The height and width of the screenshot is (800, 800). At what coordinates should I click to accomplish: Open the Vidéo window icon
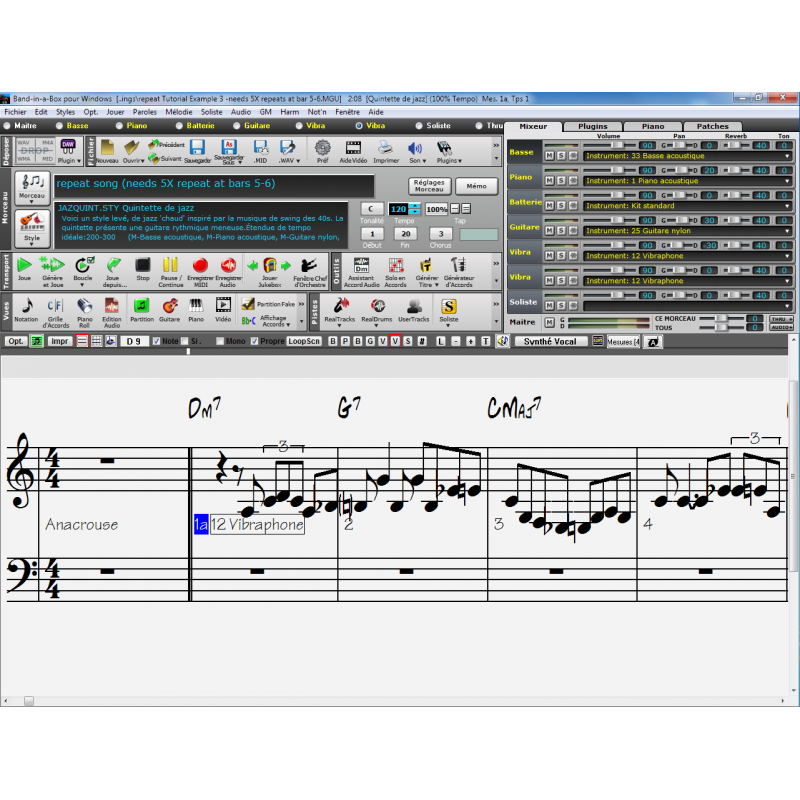223,306
